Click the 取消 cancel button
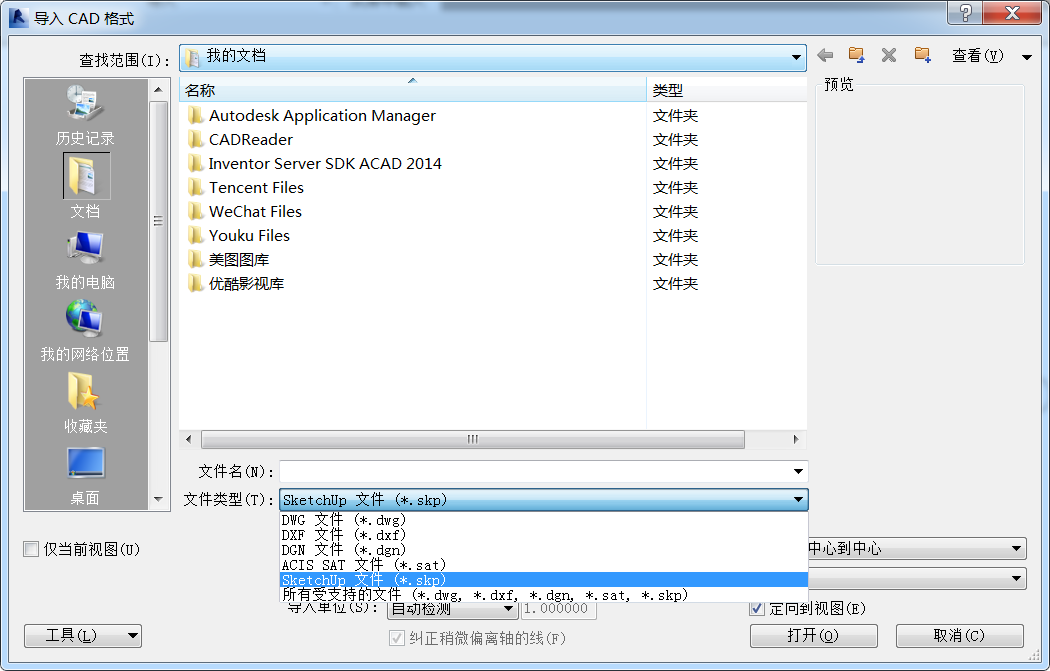Image resolution: width=1050 pixels, height=671 pixels. click(960, 636)
